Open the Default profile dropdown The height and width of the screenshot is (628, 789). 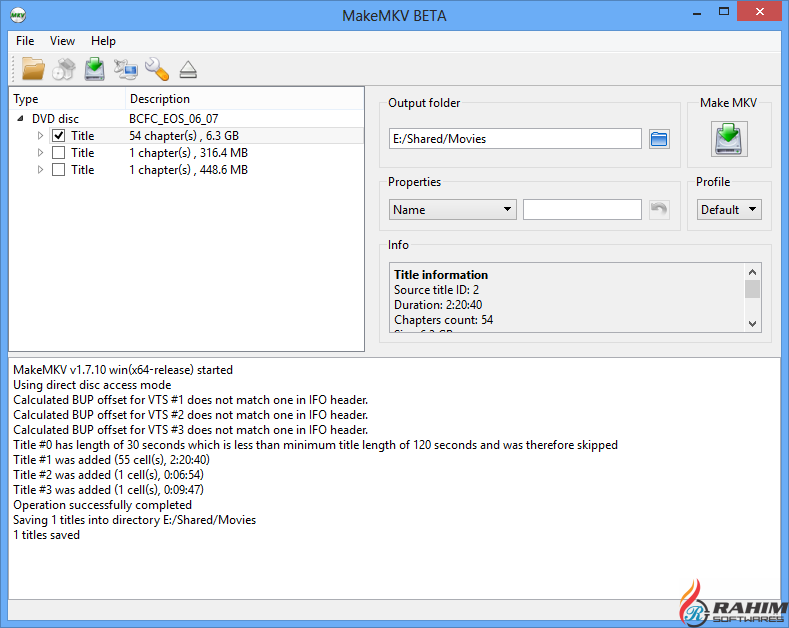[x=729, y=209]
